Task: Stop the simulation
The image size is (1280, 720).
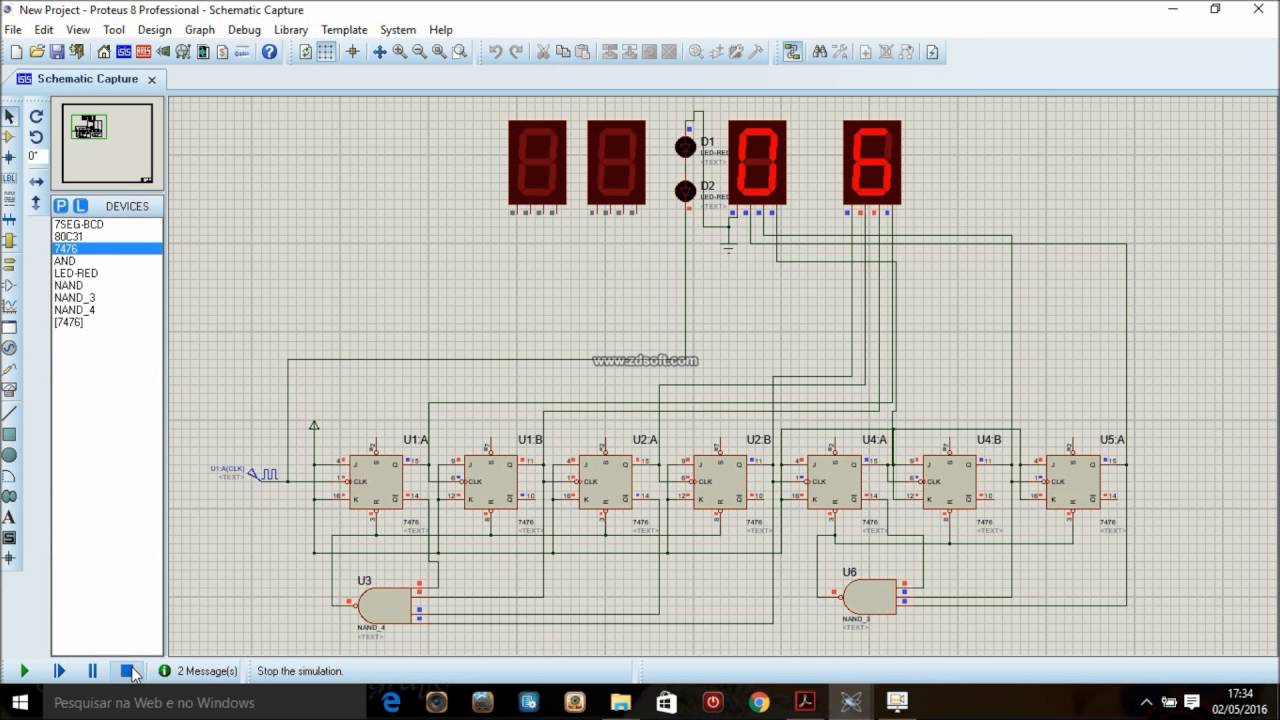Action: click(127, 671)
